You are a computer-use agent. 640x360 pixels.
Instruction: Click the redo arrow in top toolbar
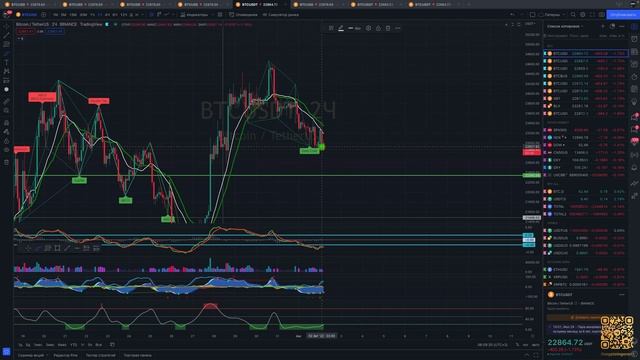coord(522,15)
